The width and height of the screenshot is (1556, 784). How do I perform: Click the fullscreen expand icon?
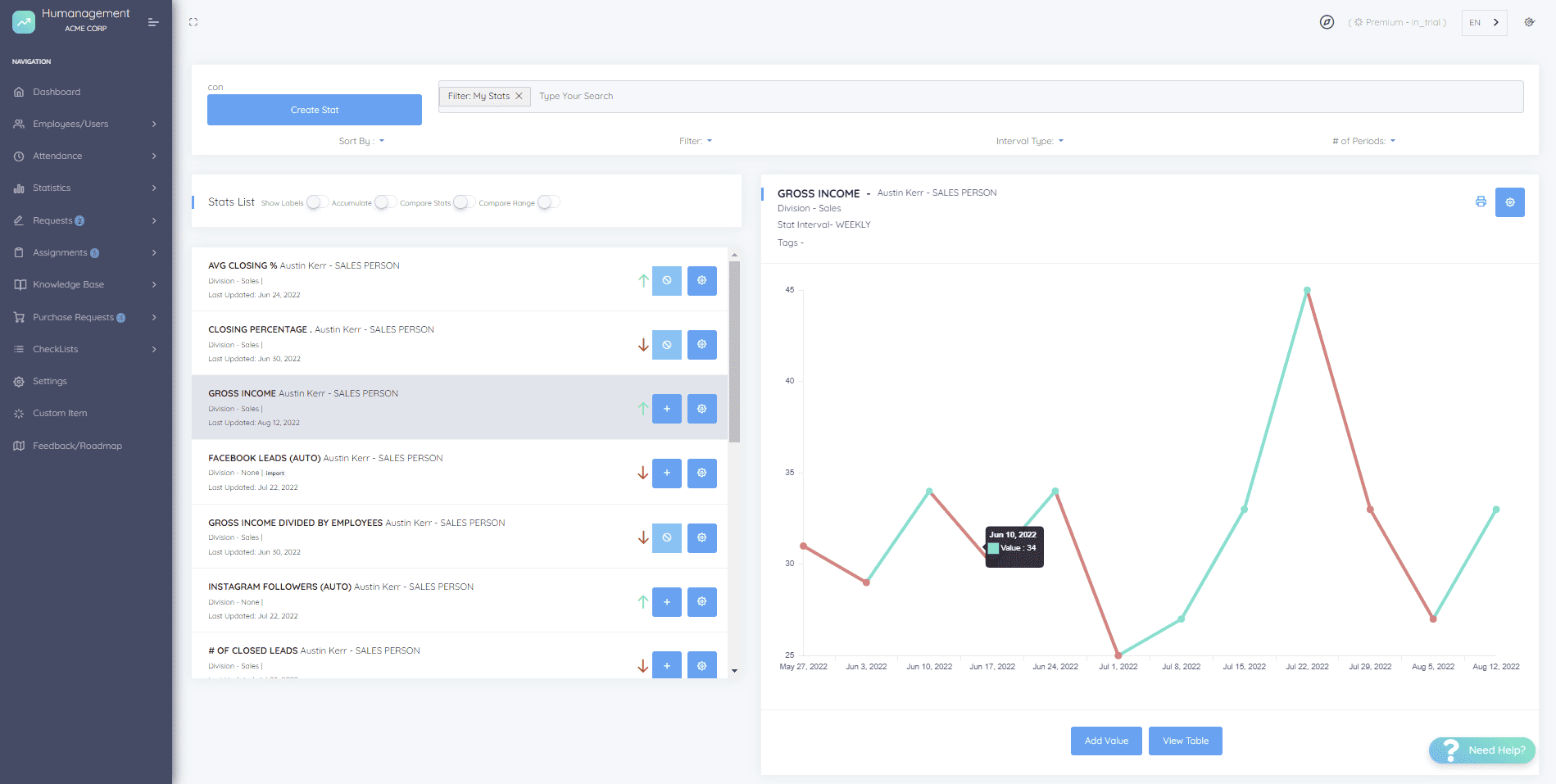tap(193, 22)
